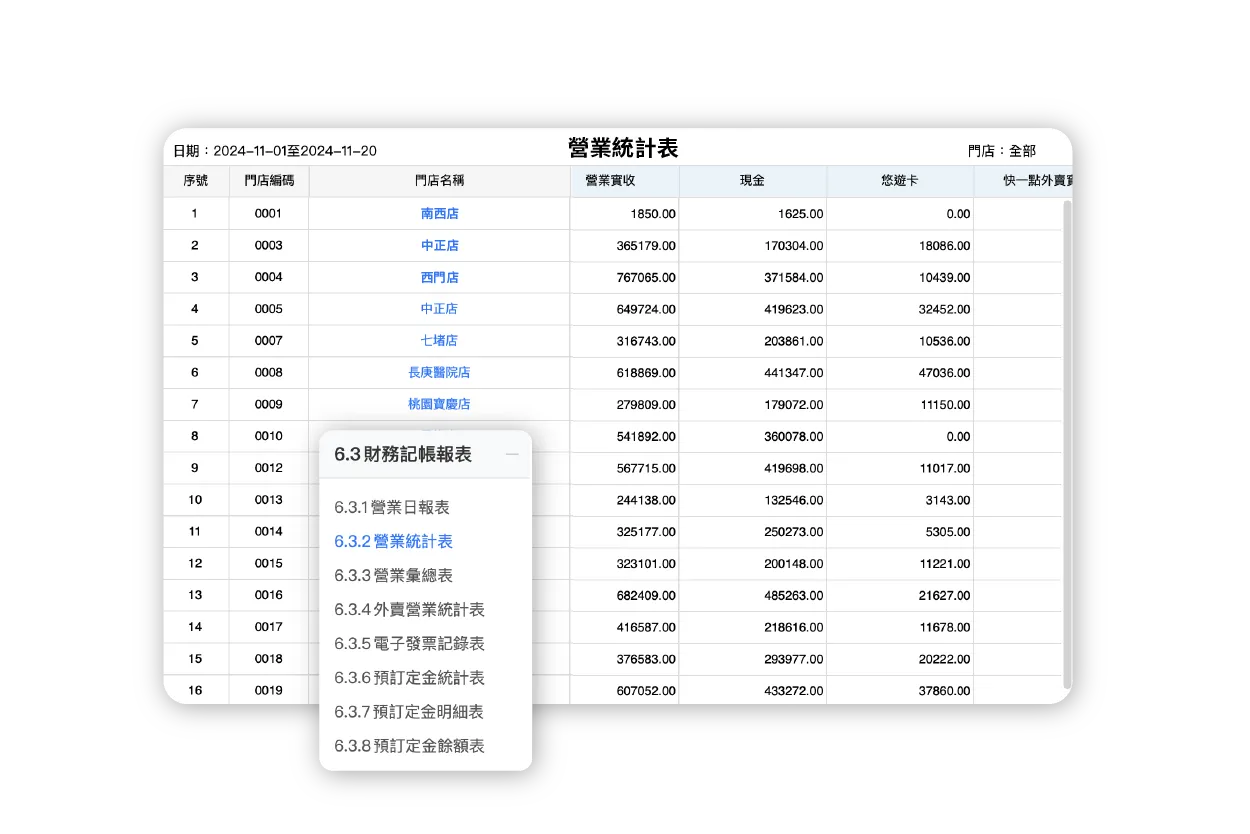
Task: Open the 中正店 link for store code 0005
Action: tap(440, 309)
